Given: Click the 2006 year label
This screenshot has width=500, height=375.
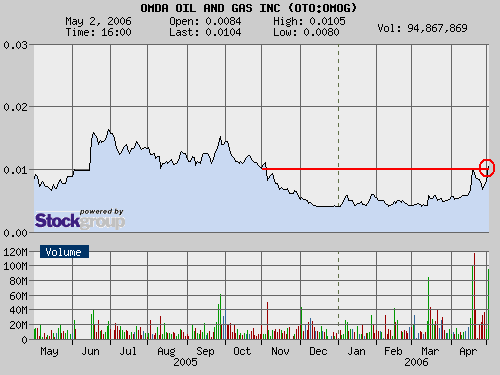Looking at the screenshot, I should click(416, 362).
